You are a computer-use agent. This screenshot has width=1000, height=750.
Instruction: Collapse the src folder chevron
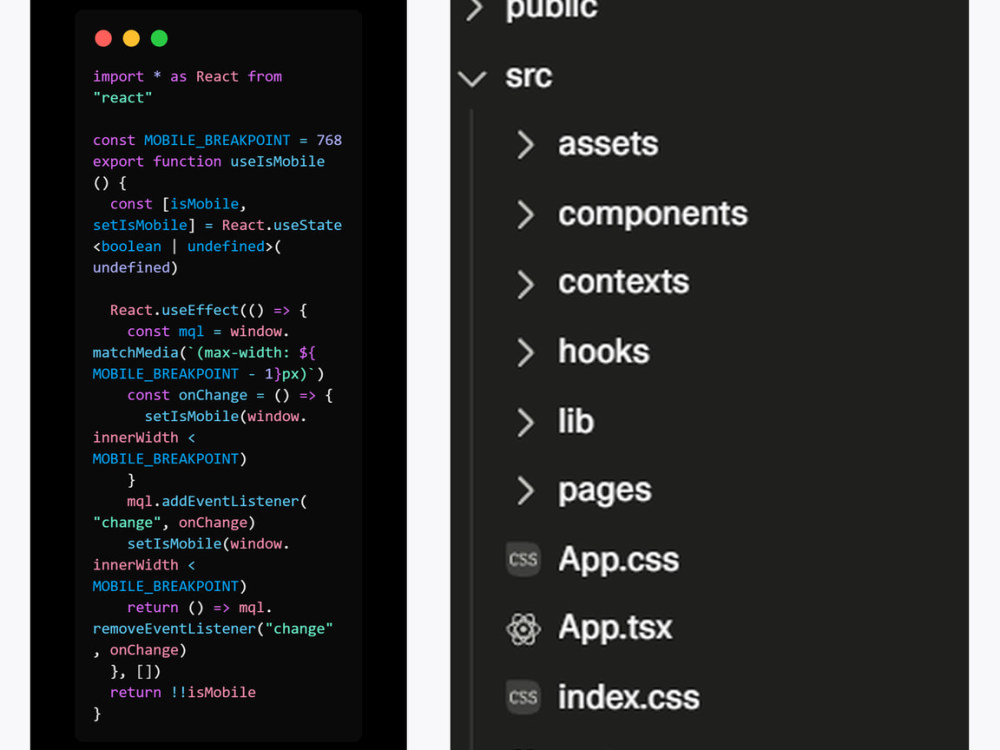(472, 78)
